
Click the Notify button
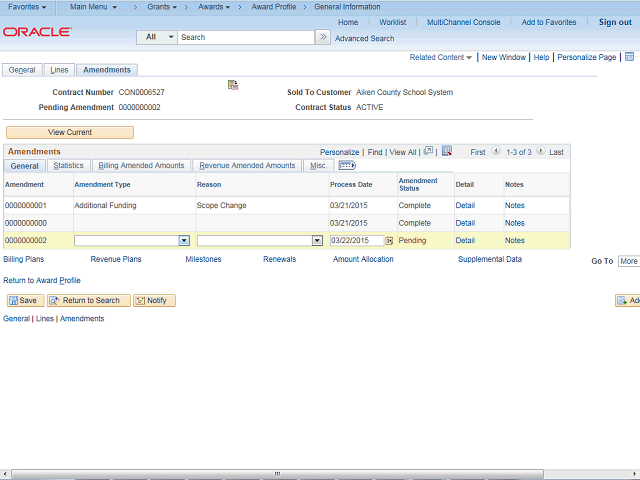click(154, 300)
